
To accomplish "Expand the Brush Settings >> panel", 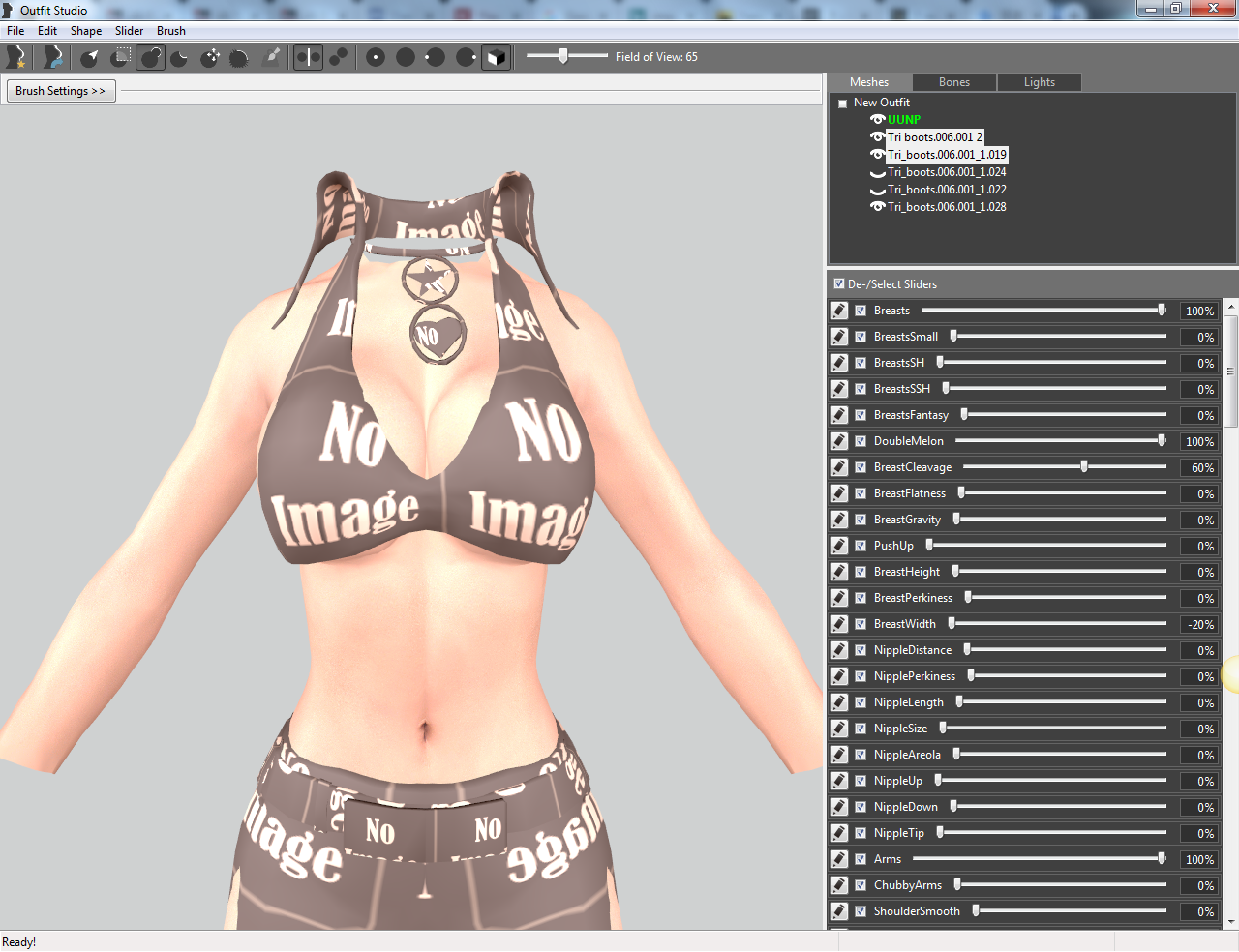I will [61, 91].
